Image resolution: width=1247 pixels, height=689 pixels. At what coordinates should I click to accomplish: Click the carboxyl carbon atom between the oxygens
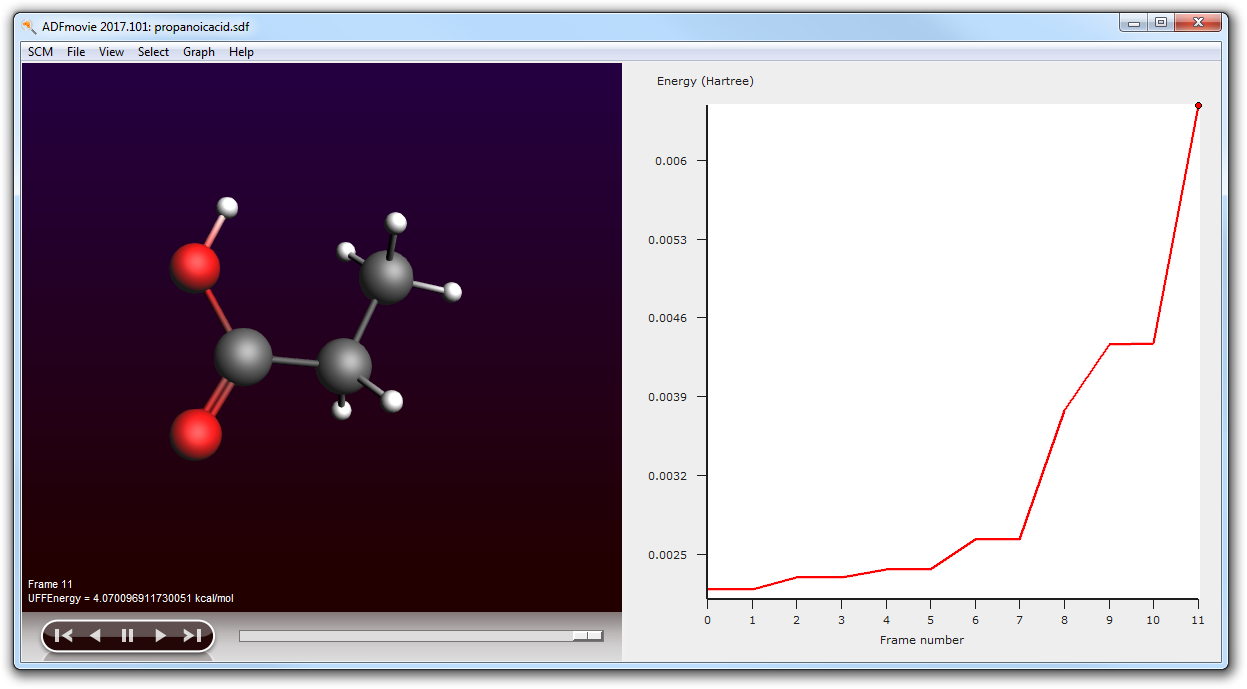(x=243, y=356)
